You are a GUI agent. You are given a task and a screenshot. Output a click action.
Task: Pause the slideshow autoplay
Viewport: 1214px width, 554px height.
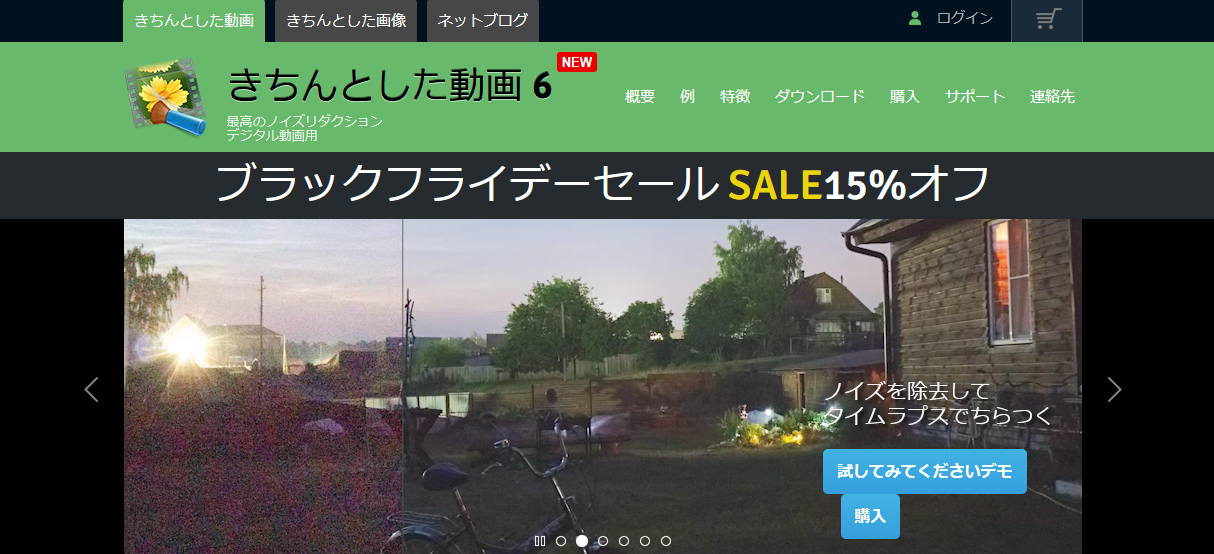(540, 541)
